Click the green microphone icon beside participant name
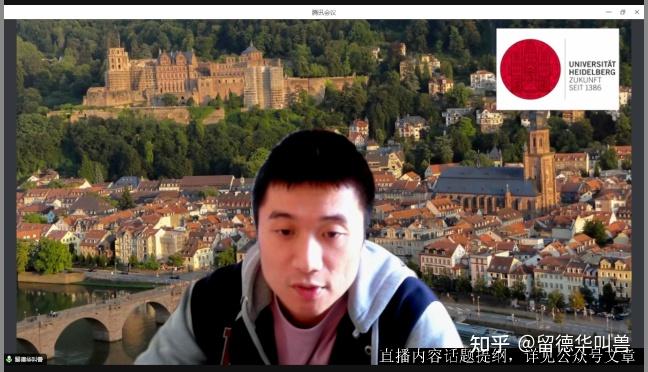Screen dimensions: 648x372 9,359
